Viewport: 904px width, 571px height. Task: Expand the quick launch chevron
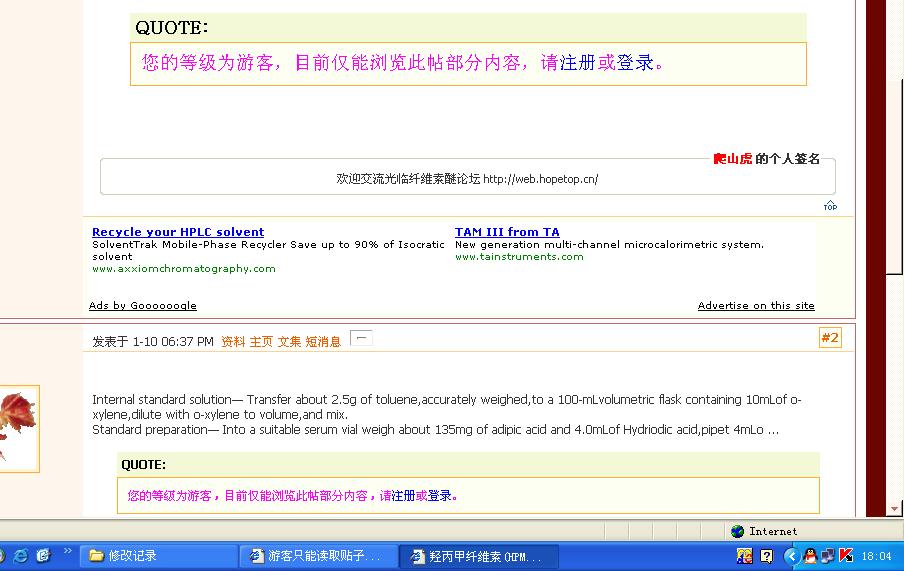67,551
